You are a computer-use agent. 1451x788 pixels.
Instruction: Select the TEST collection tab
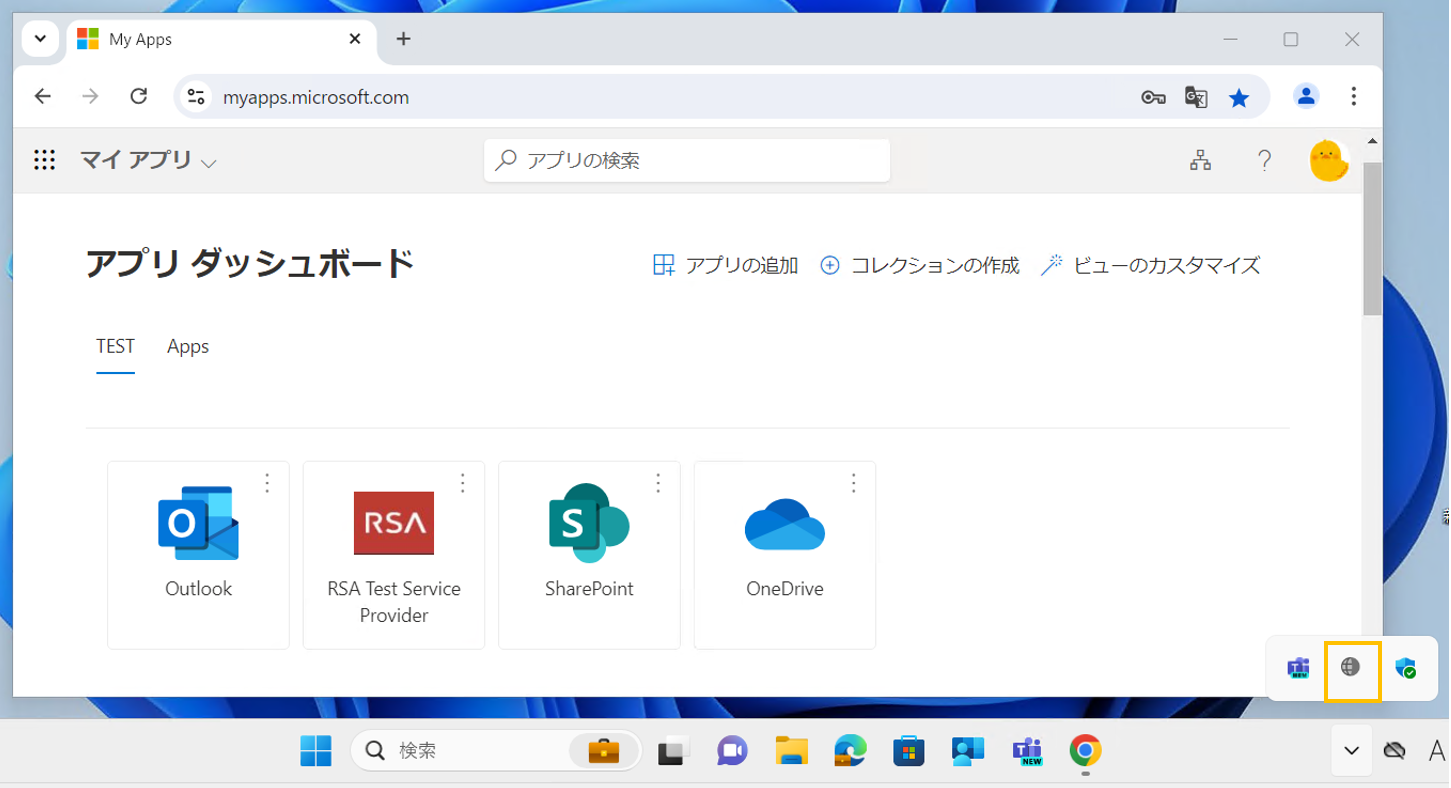[x=115, y=347]
